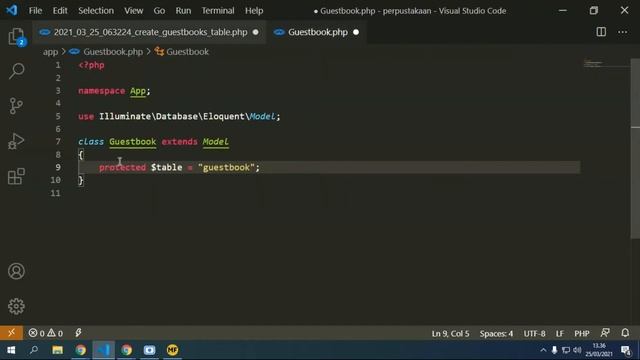This screenshot has height=360, width=640.
Task: Open the Windows Start menu
Action: [11, 350]
